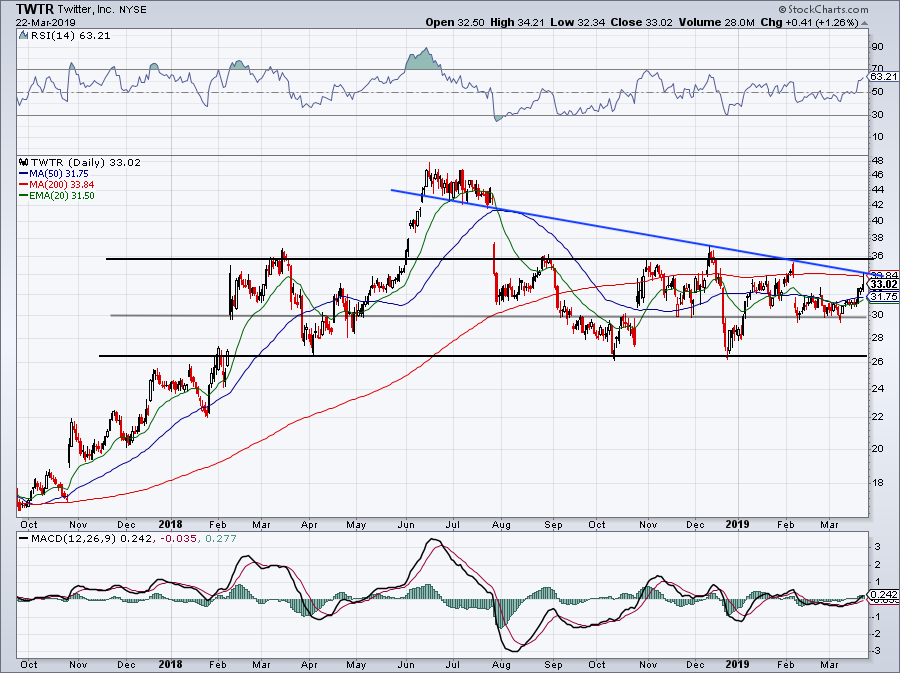Screen dimensions: 900x673
Task: Click the 33.02 last-price tag on the price axis
Action: pos(884,285)
